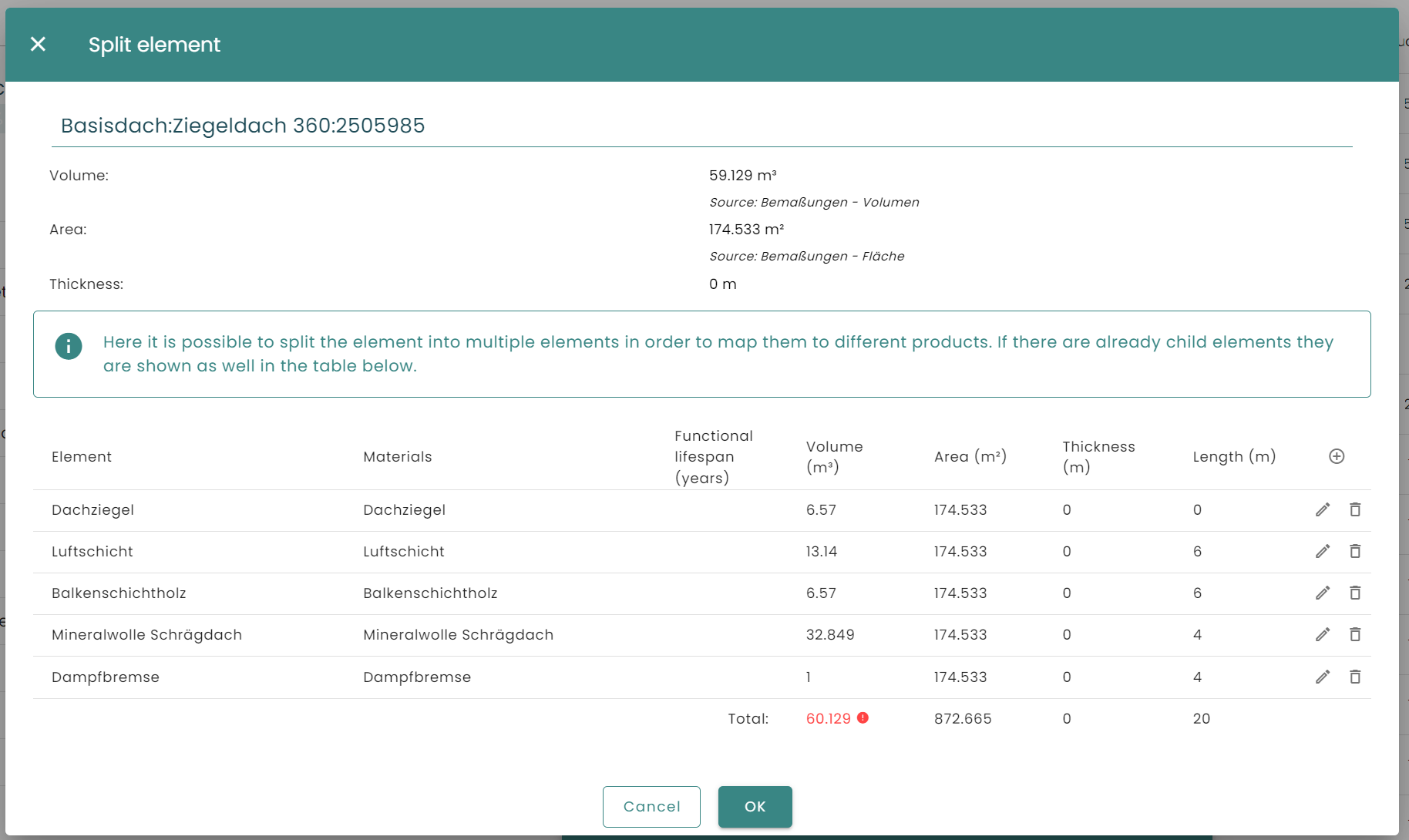Click the info icon in the hint box
This screenshot has width=1409, height=840.
click(x=69, y=346)
